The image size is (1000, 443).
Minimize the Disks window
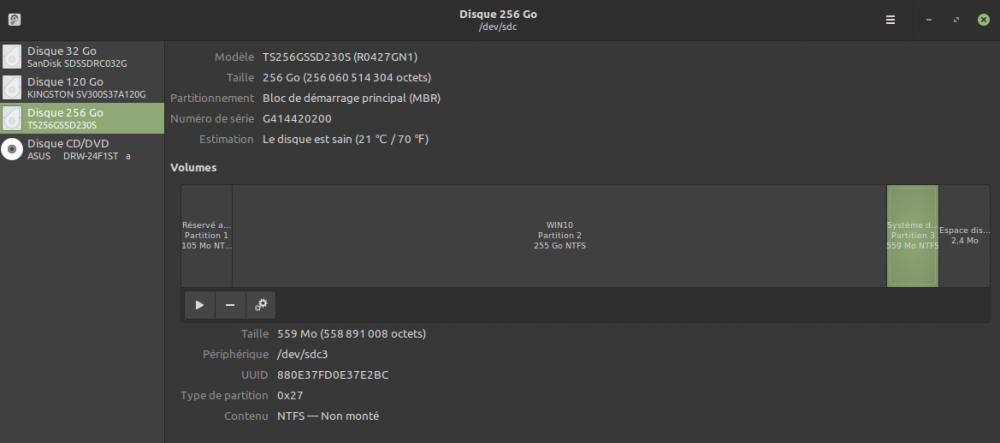coord(930,20)
